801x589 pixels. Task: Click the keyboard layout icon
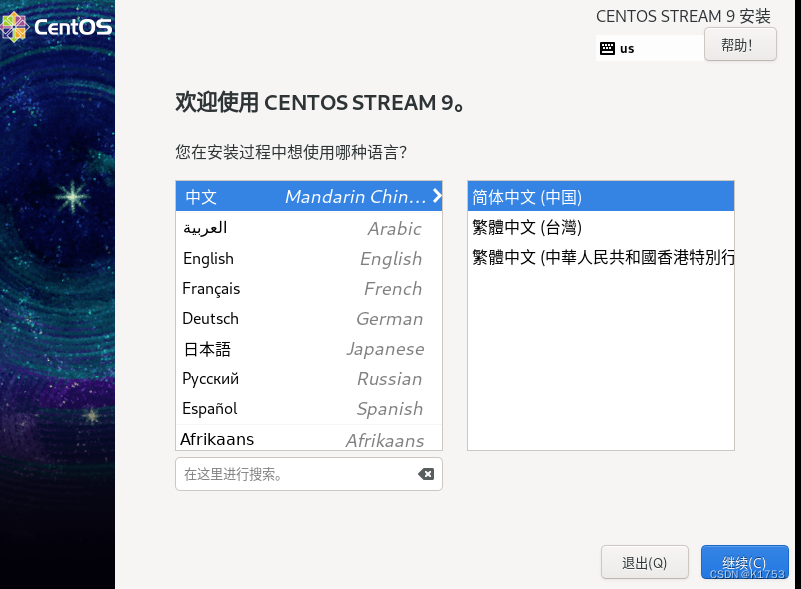click(607, 49)
